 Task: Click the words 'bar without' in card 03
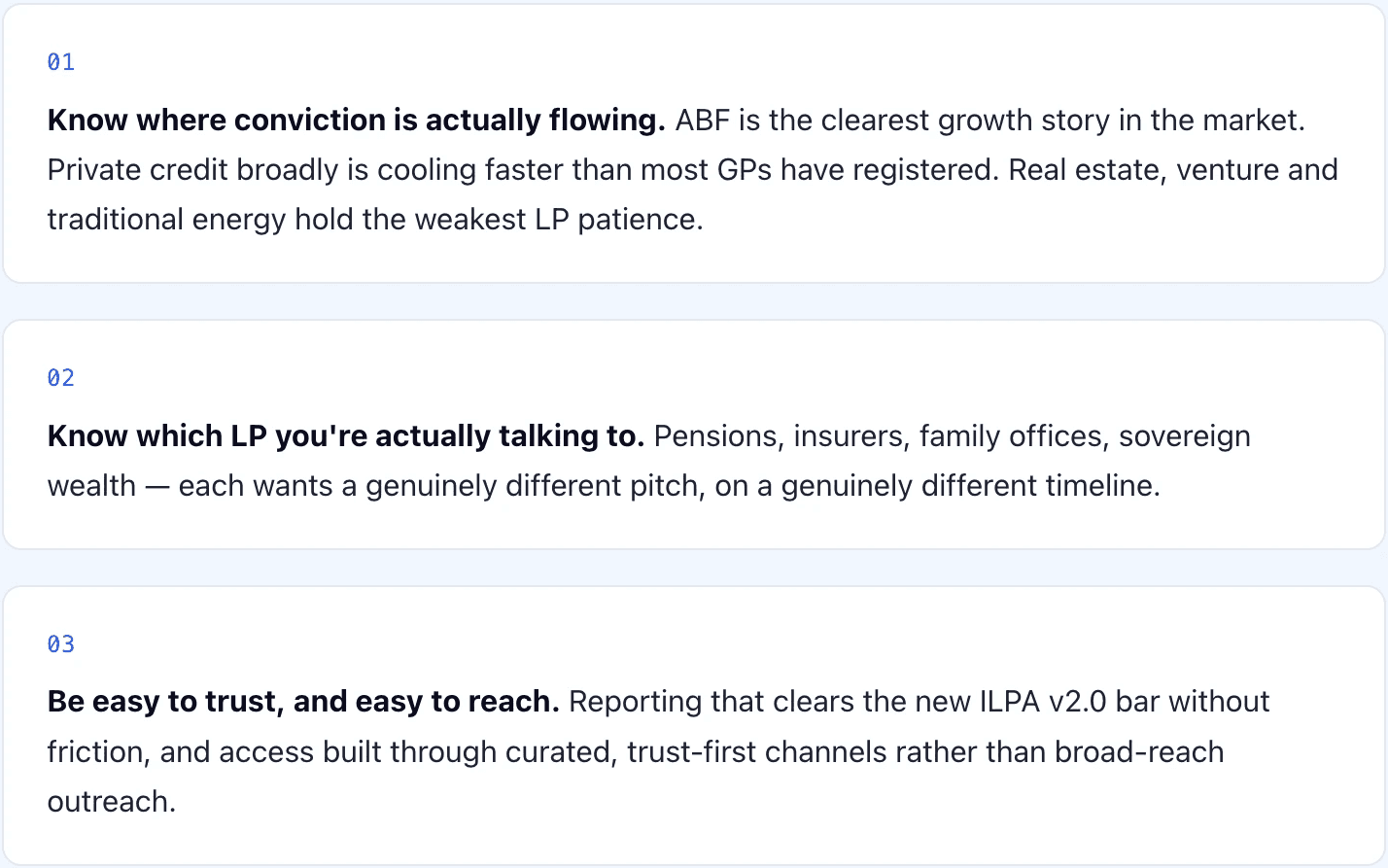coord(1193,702)
